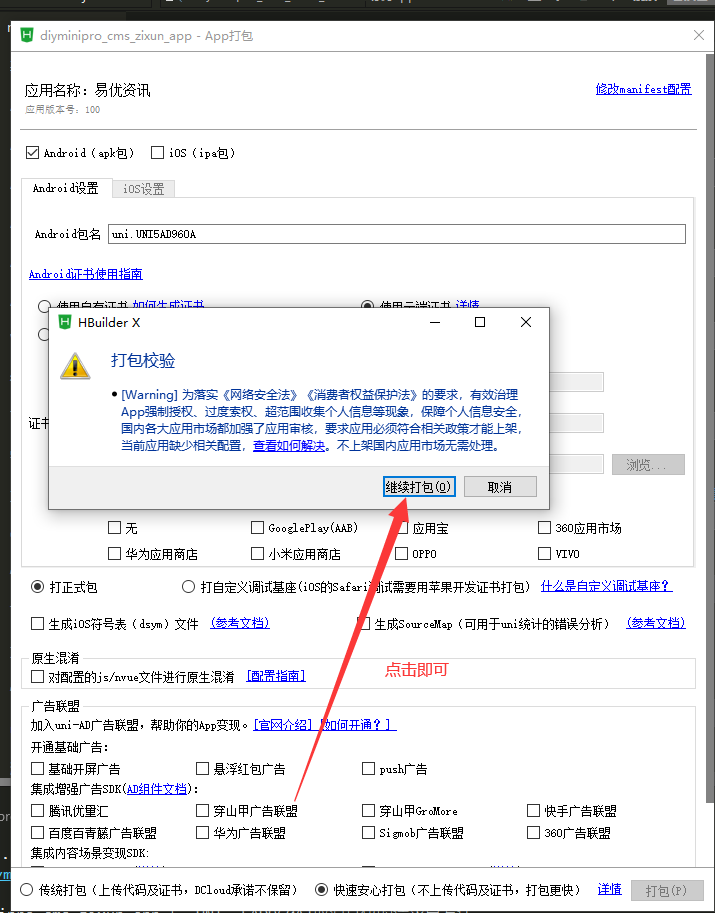
Task: Click the 继续打包(C) button
Action: pos(419,487)
